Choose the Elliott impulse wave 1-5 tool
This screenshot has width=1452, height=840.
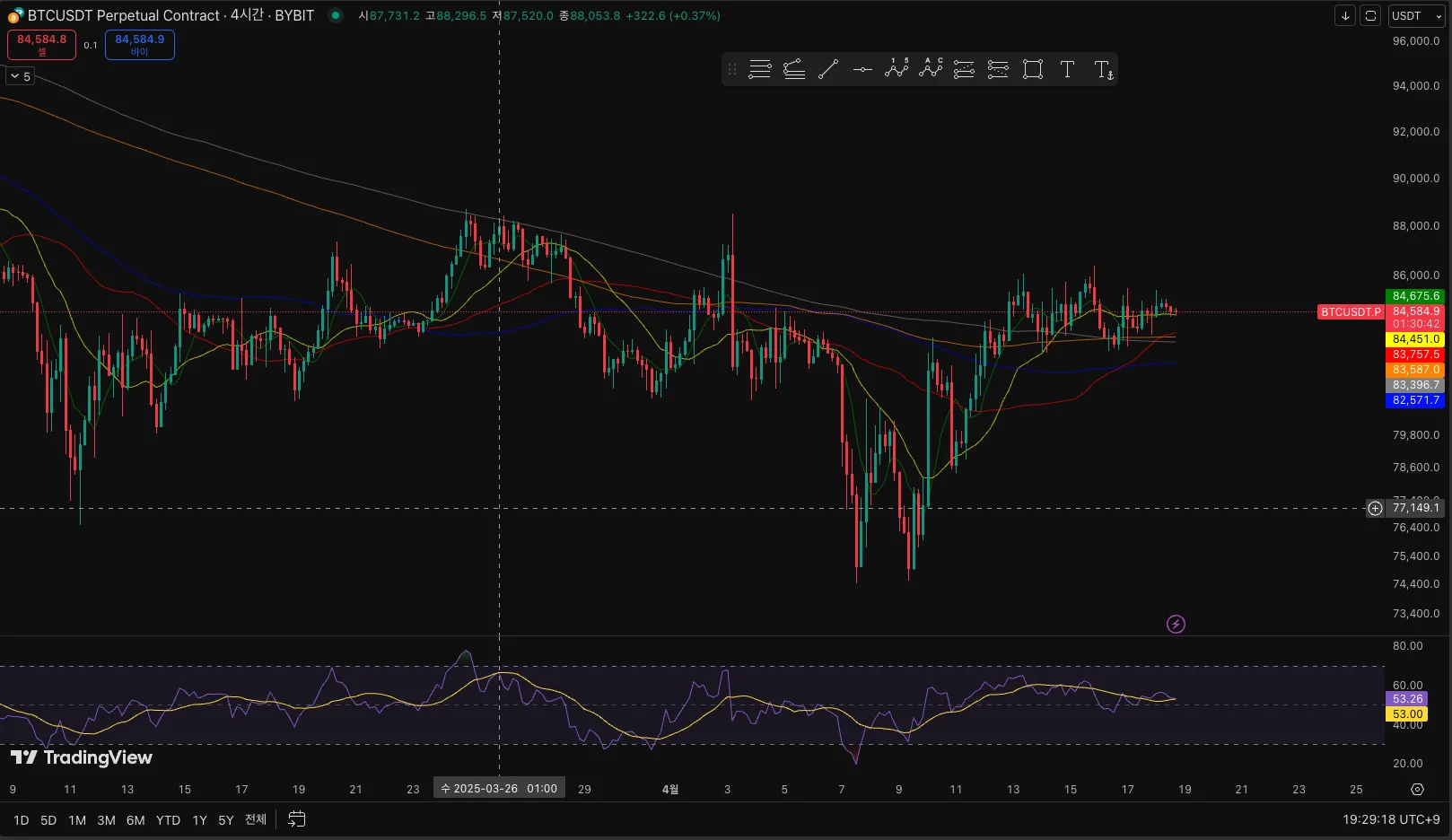click(x=897, y=69)
